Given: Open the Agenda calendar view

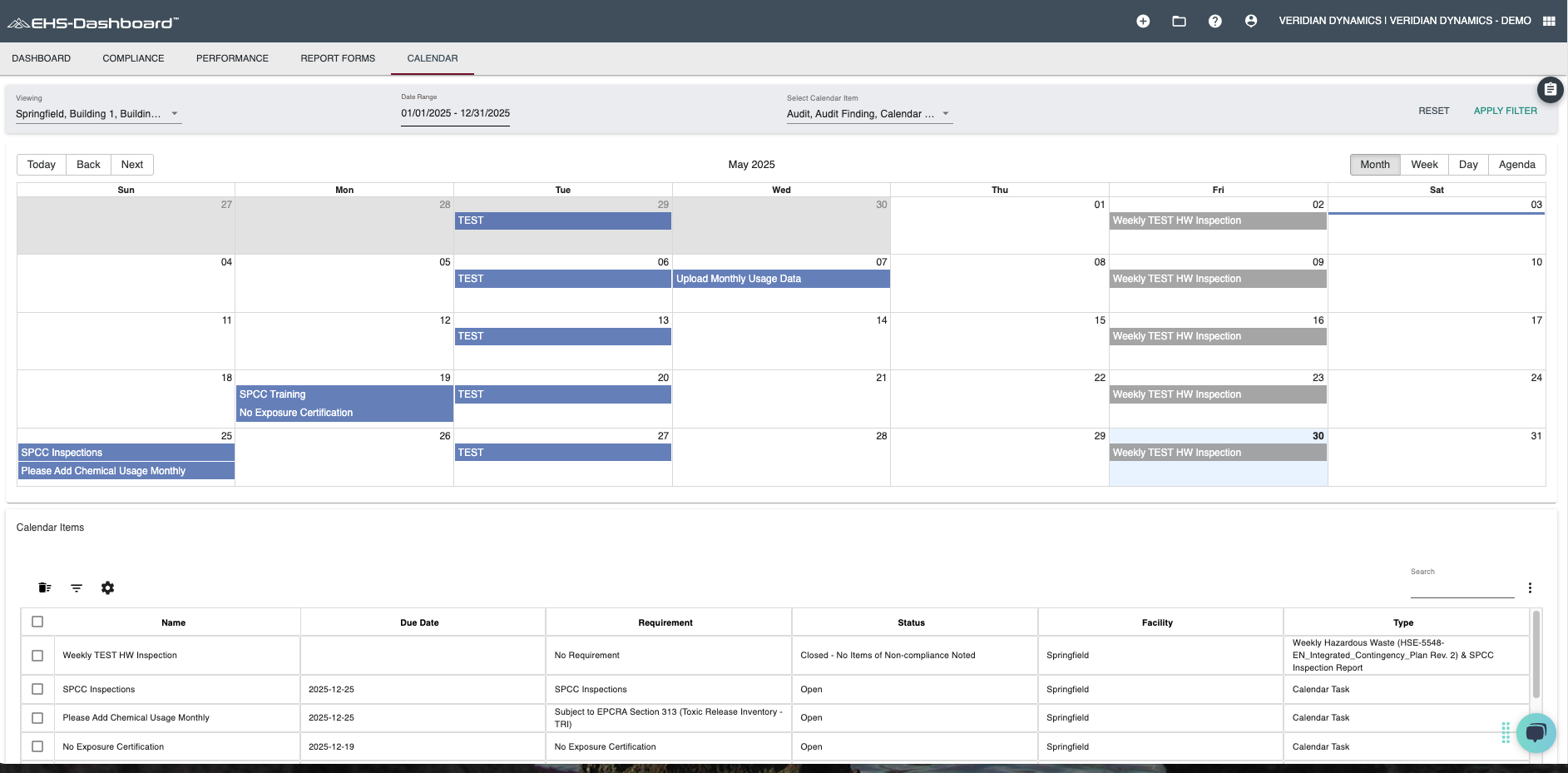Looking at the screenshot, I should pos(1516,164).
